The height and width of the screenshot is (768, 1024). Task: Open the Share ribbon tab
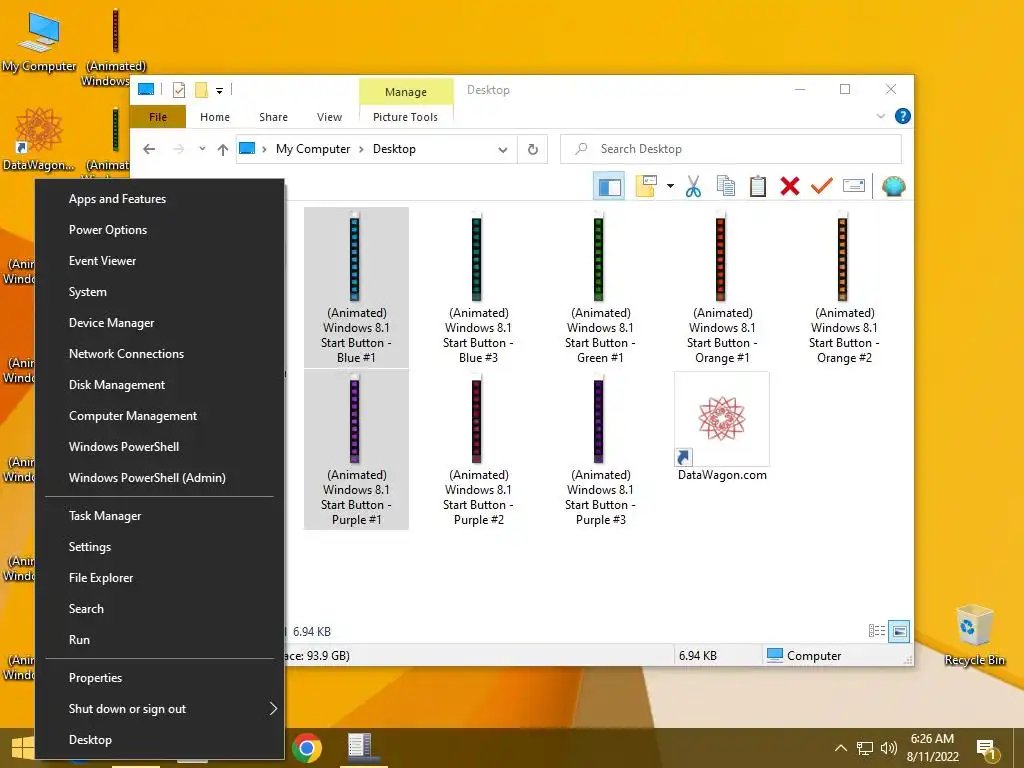point(273,117)
